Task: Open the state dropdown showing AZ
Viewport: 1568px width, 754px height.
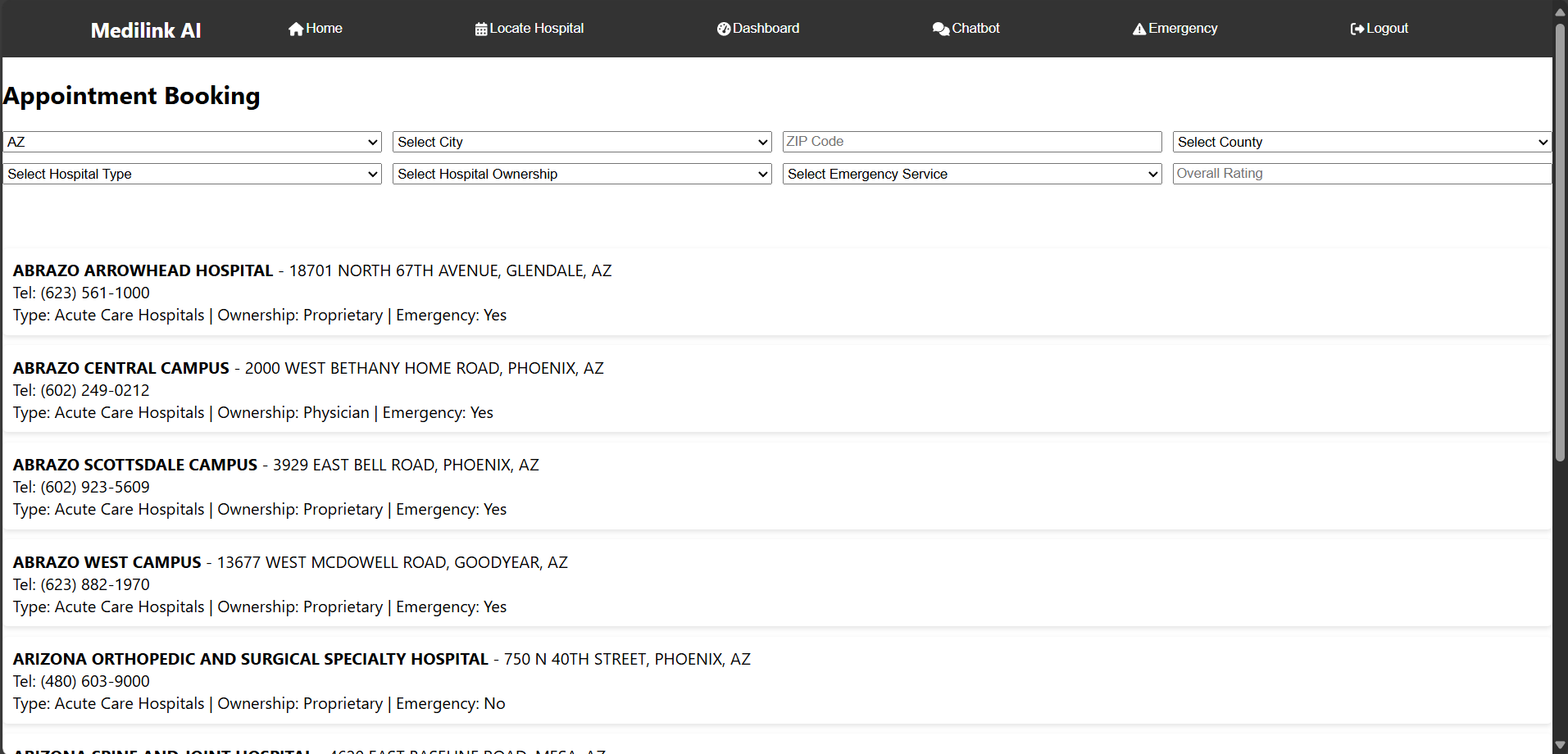Action: tap(193, 142)
